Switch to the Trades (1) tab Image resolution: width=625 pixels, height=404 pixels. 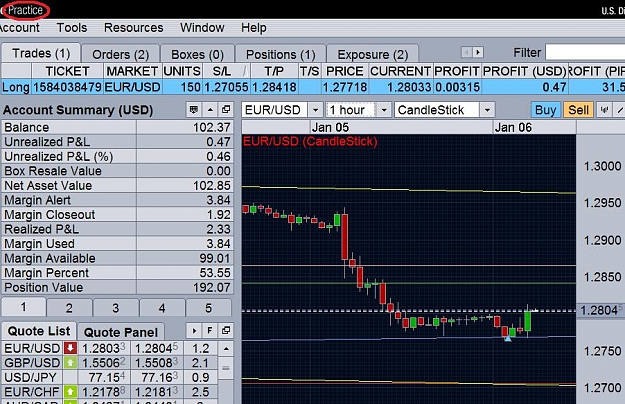(x=41, y=53)
